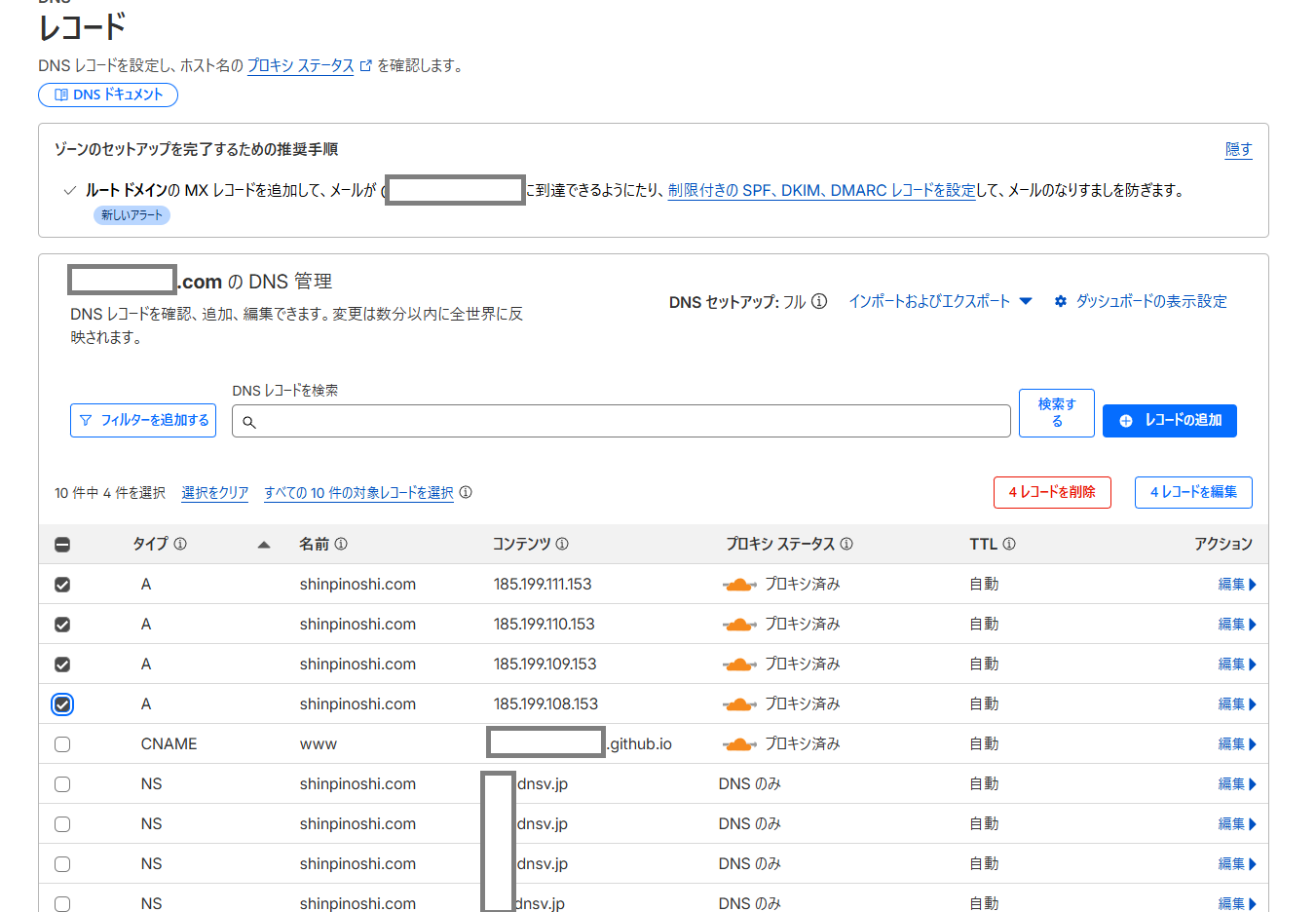Click the 新しいアラート badge
Screen dimensions: 1316x912
pos(132,215)
